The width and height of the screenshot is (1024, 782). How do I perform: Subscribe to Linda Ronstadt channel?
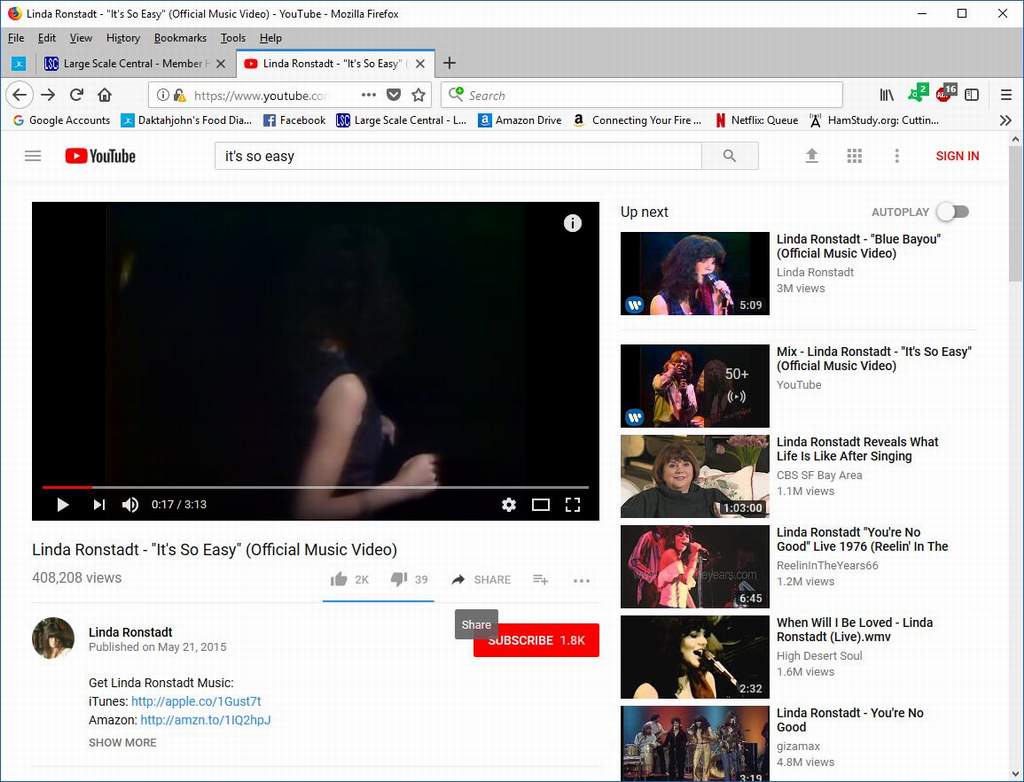(536, 640)
